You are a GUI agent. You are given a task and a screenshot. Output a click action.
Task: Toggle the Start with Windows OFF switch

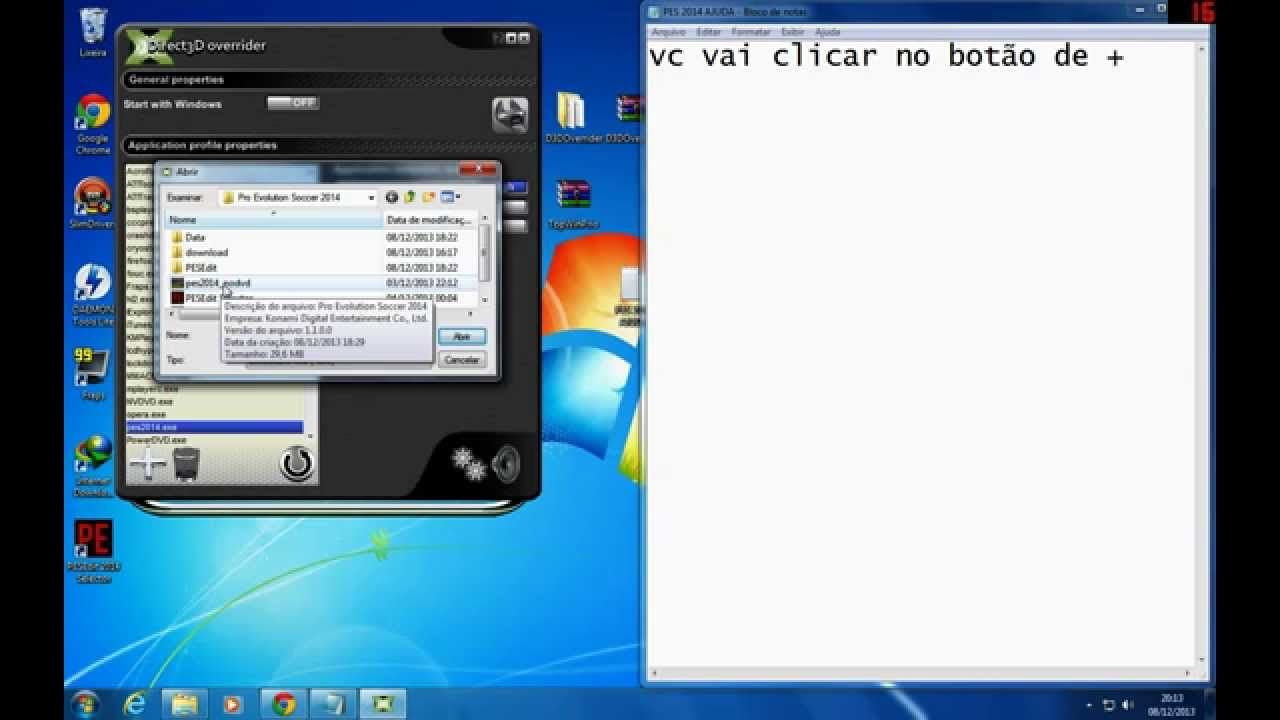pyautogui.click(x=292, y=103)
